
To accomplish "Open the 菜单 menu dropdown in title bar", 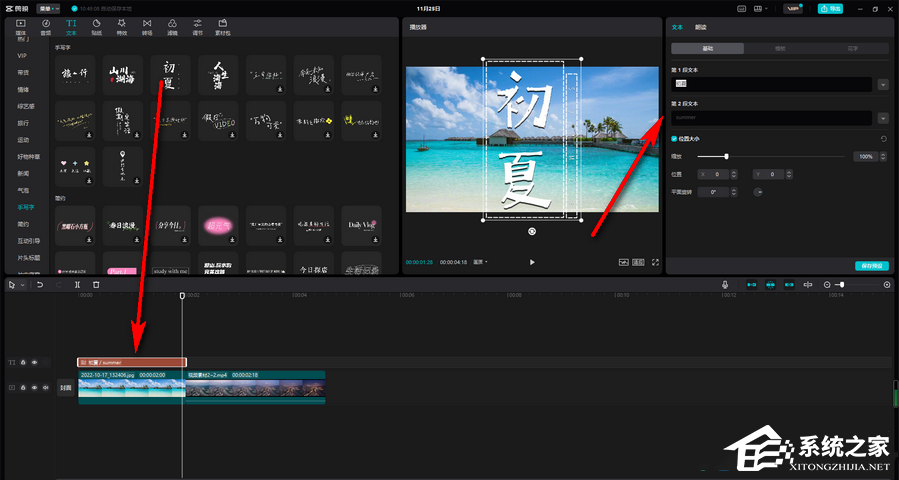I will coord(49,8).
